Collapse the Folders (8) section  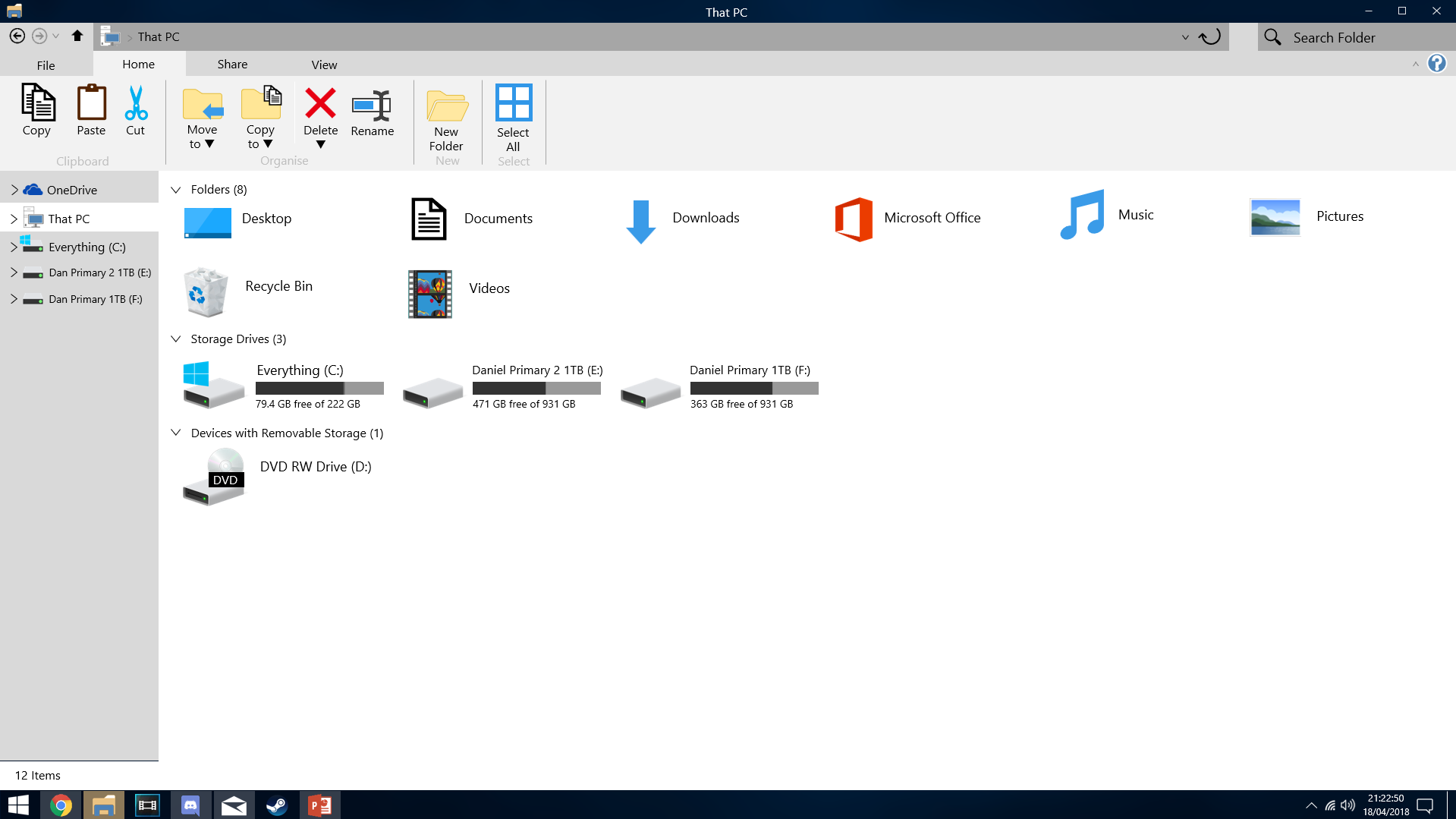176,190
